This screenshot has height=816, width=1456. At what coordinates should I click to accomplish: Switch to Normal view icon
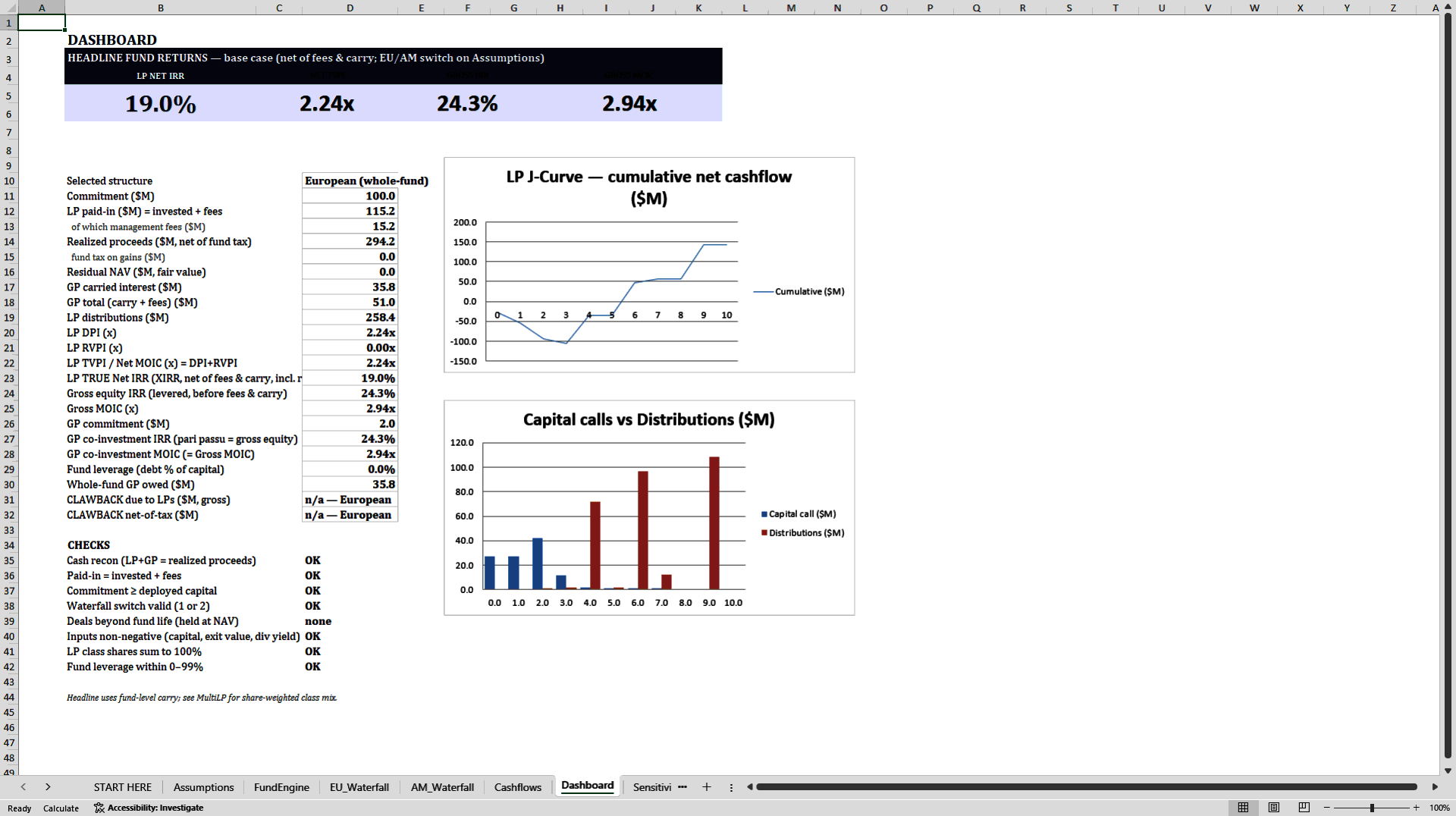1243,808
